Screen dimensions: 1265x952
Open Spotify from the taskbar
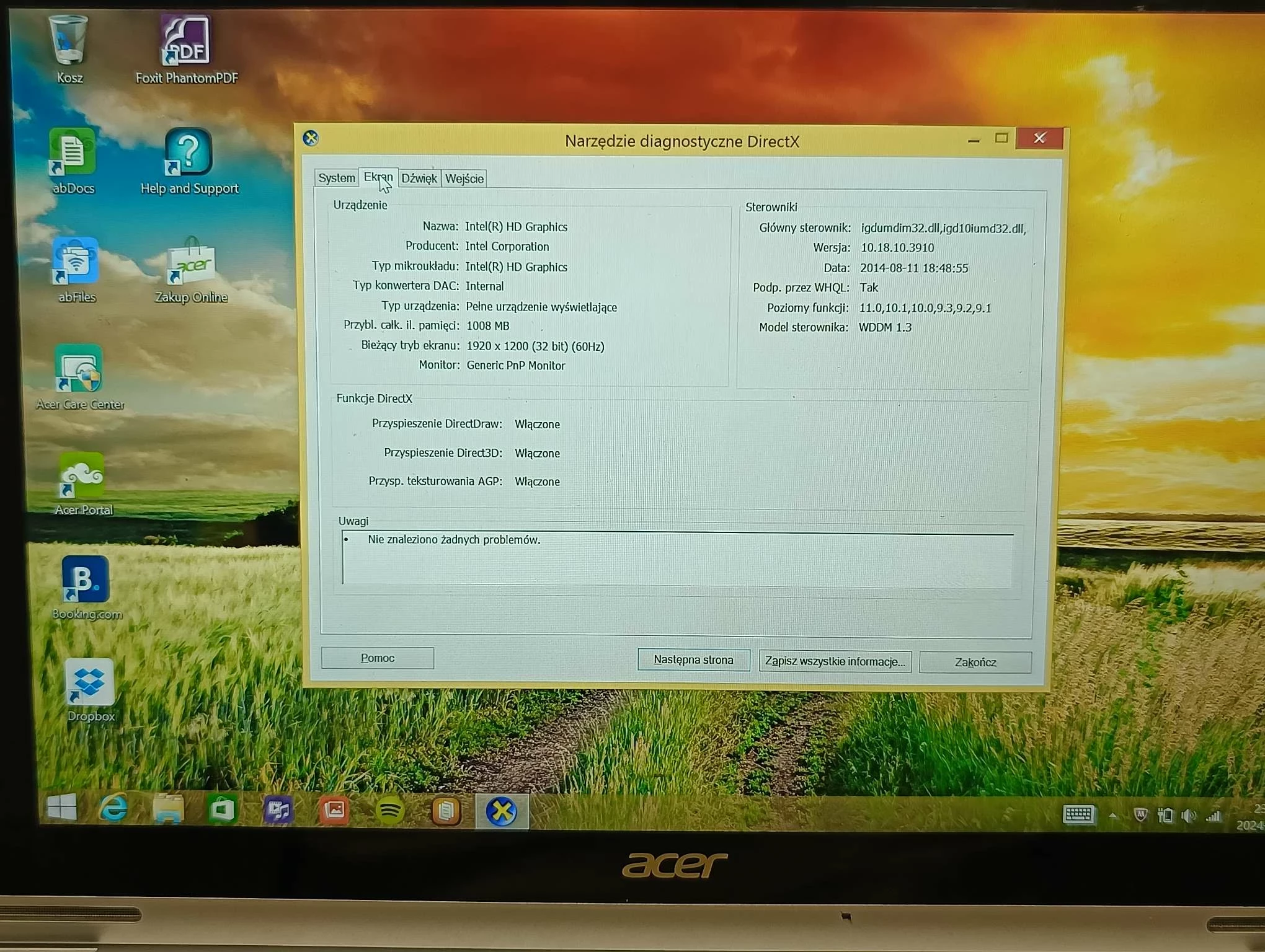pos(389,811)
